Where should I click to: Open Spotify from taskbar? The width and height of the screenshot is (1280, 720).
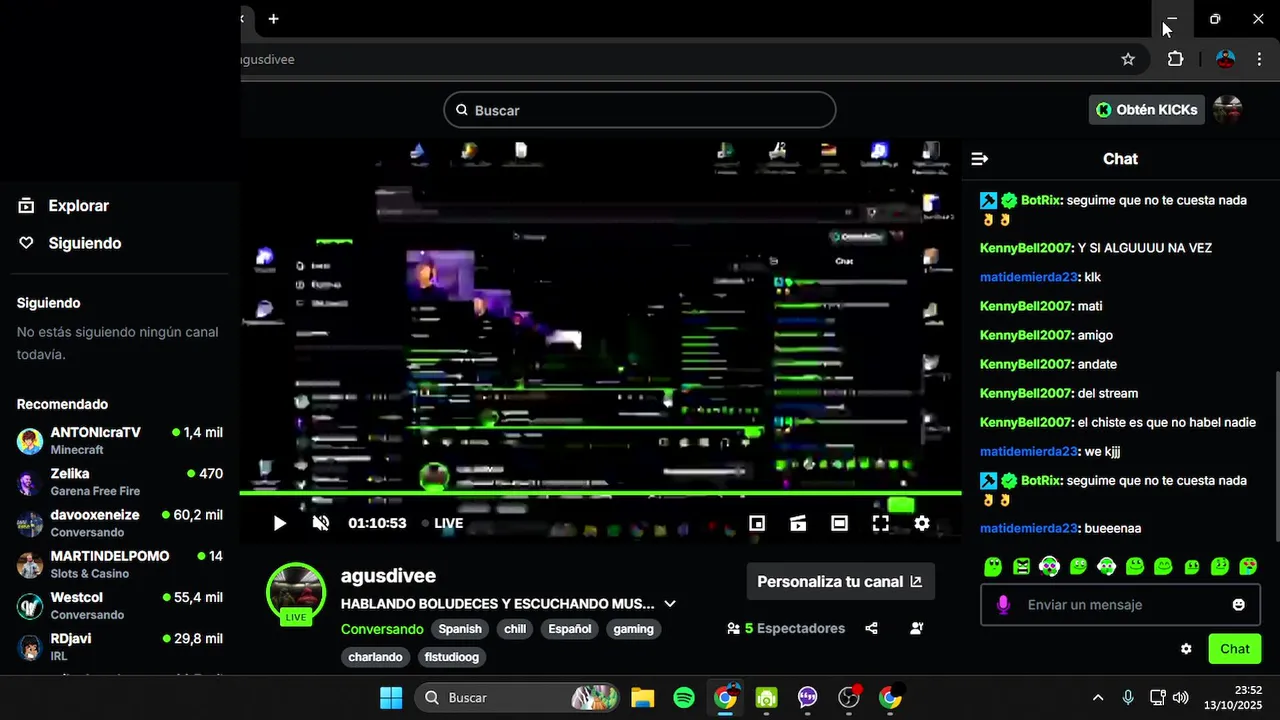click(684, 698)
